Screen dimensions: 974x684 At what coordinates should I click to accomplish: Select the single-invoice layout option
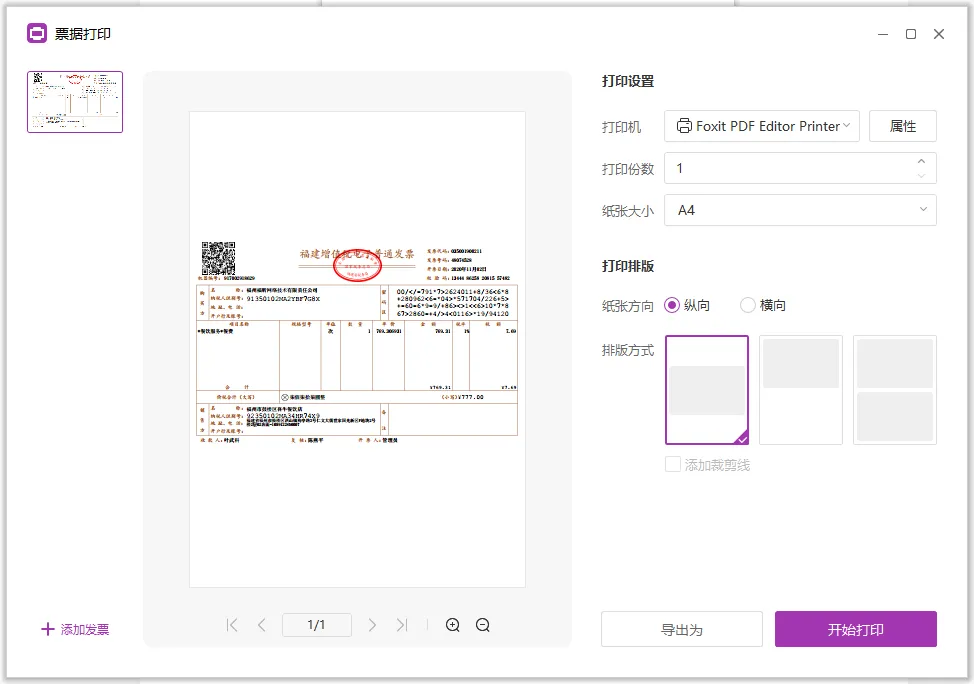707,390
